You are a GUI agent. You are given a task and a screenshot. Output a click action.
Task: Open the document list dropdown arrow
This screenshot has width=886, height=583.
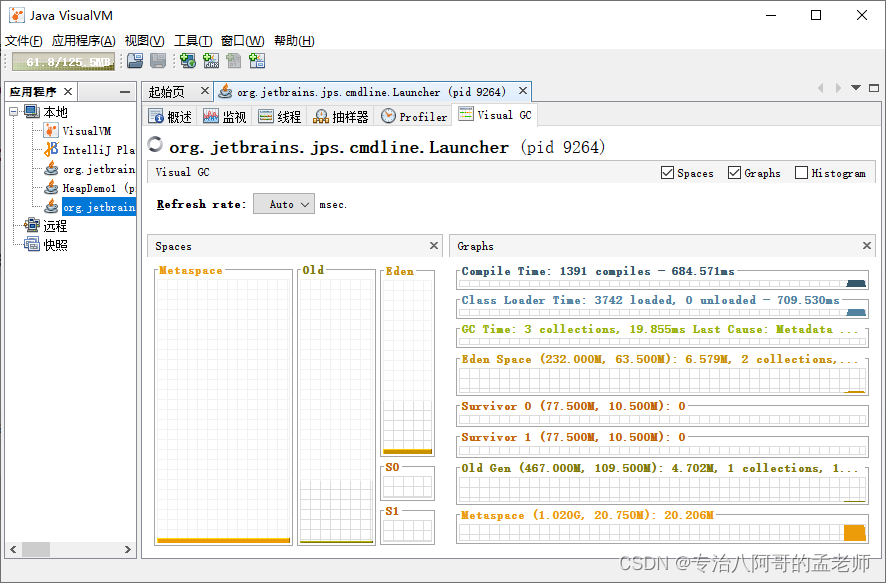[x=856, y=88]
